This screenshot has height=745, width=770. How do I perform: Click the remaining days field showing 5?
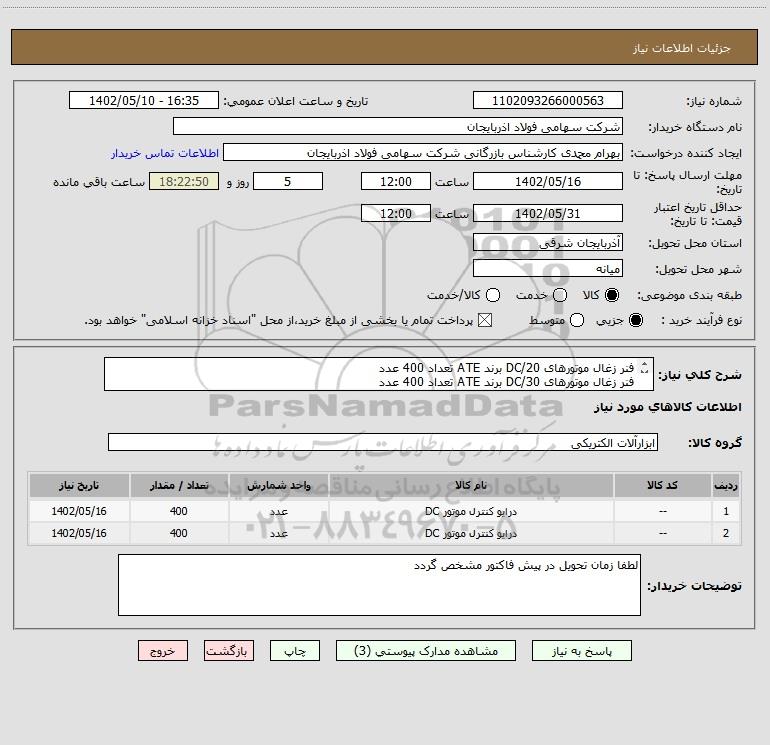coord(288,181)
